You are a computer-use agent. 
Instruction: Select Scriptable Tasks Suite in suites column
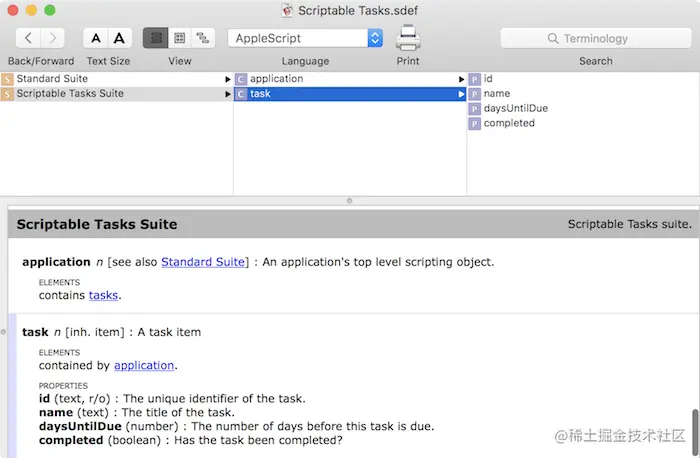(116, 94)
